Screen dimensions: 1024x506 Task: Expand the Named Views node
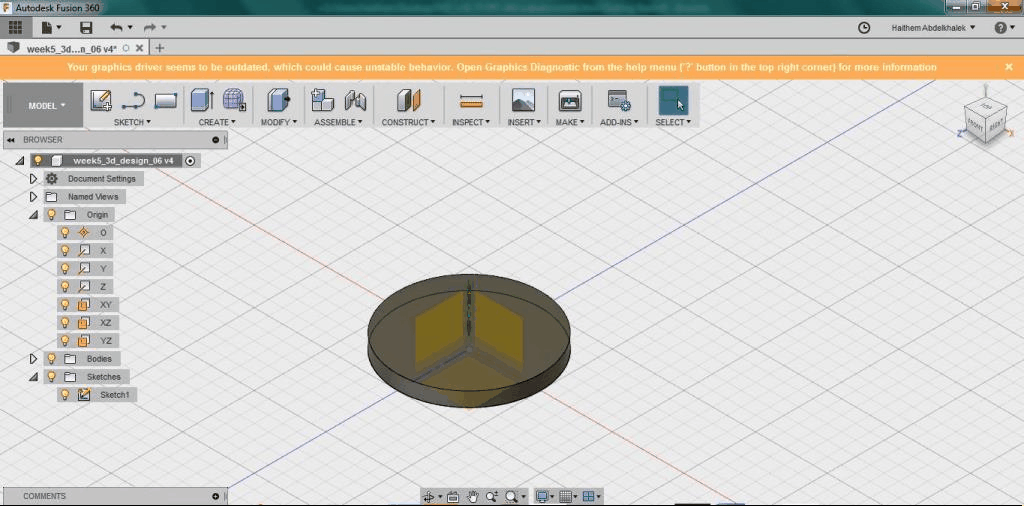point(33,197)
